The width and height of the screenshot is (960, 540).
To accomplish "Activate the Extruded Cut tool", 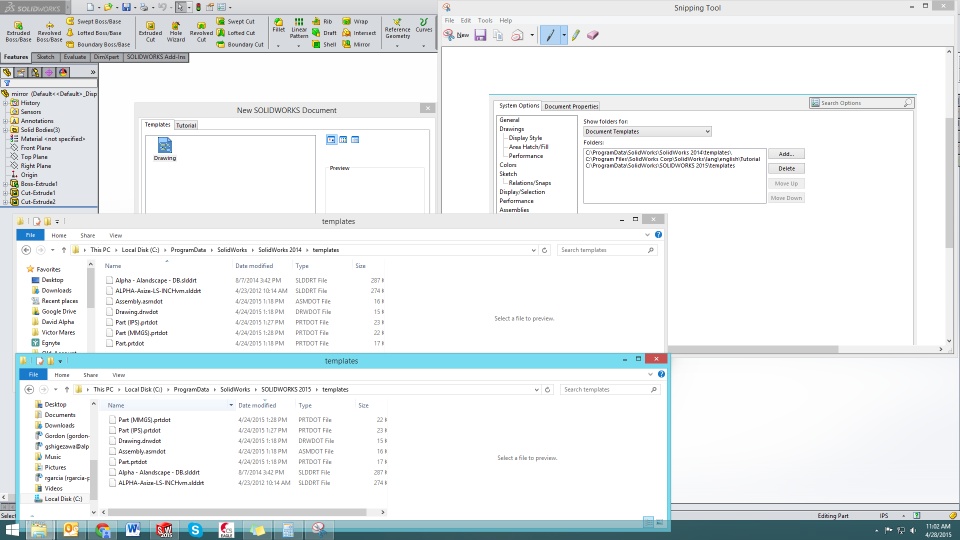I will 150,31.
